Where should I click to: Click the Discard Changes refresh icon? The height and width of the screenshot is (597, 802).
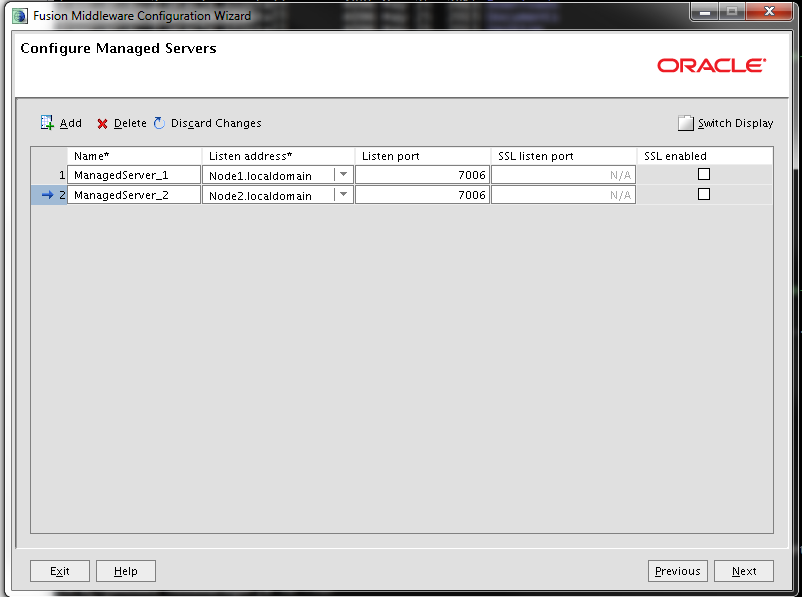(x=160, y=123)
